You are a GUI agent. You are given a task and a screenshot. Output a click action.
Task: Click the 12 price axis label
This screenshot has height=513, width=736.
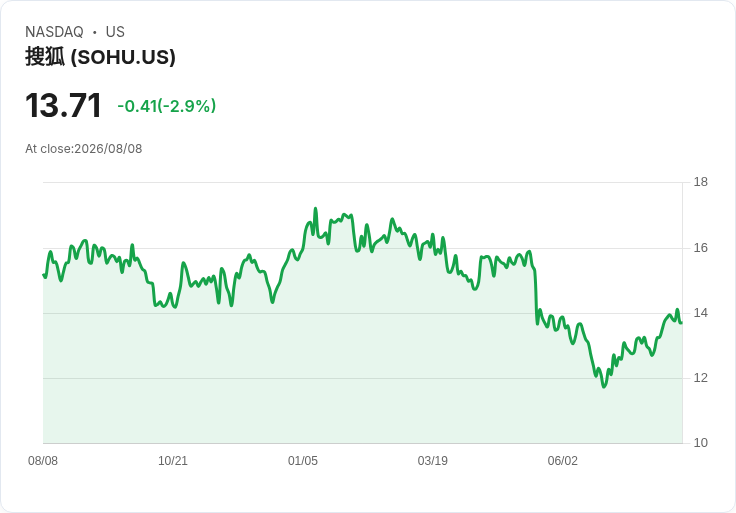coord(701,378)
